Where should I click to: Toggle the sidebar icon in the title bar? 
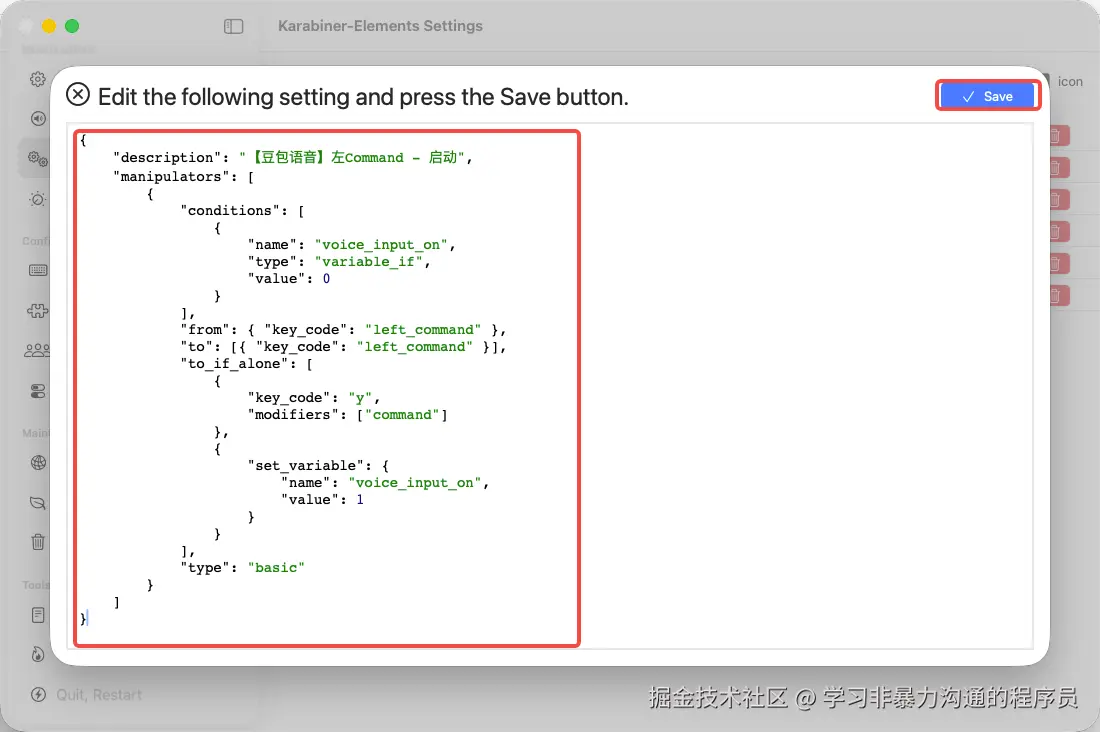click(234, 27)
